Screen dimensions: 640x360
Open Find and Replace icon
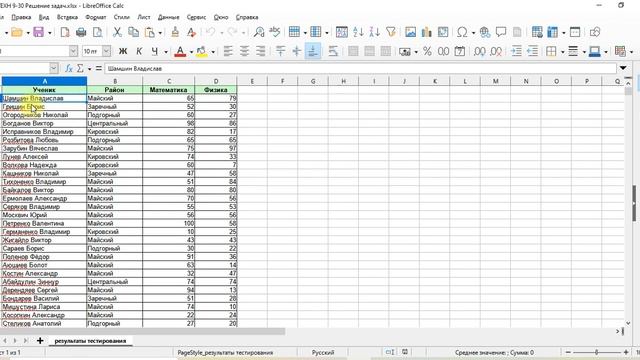(259, 32)
